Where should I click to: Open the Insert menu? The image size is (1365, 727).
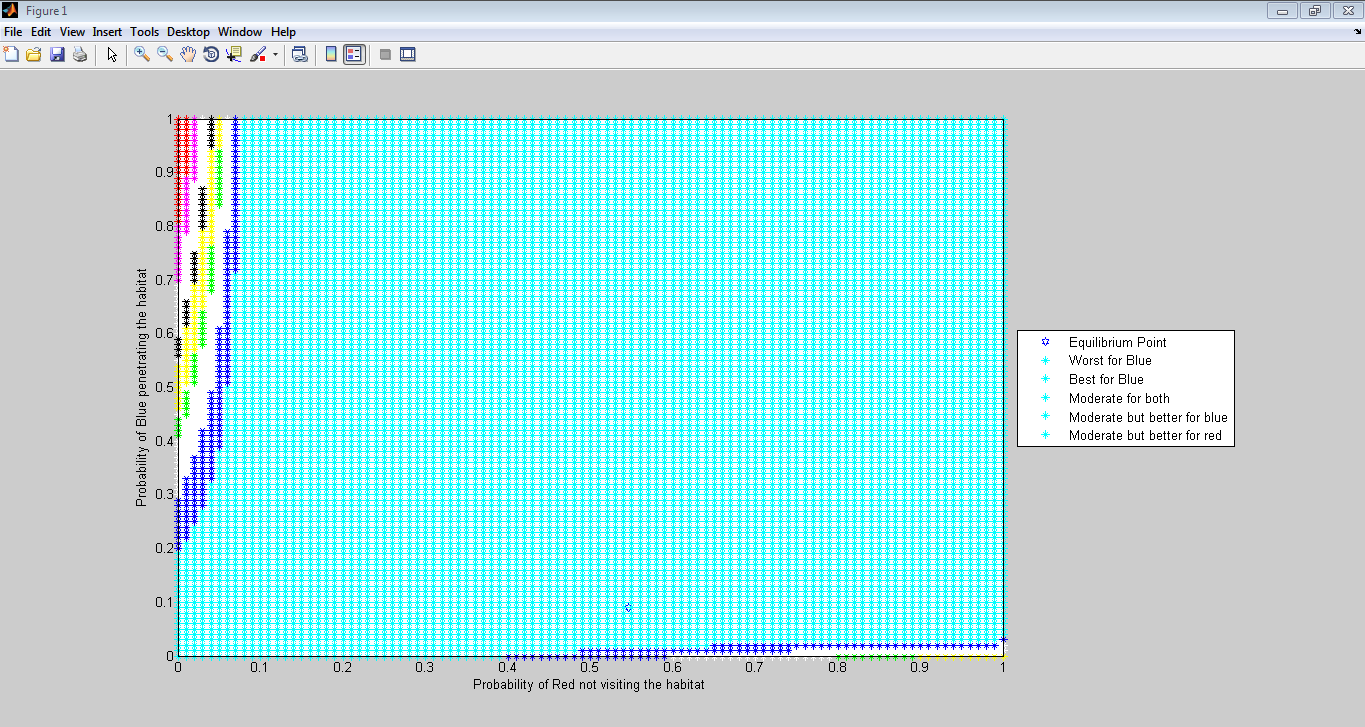point(107,32)
